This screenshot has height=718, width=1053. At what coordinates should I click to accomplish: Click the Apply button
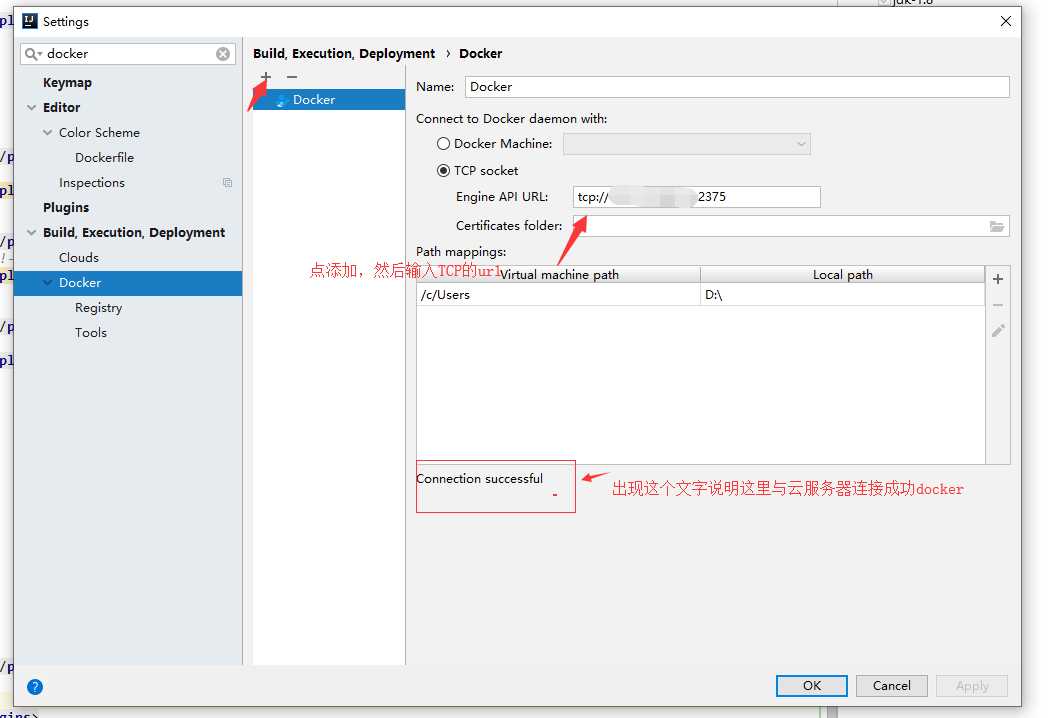point(972,686)
